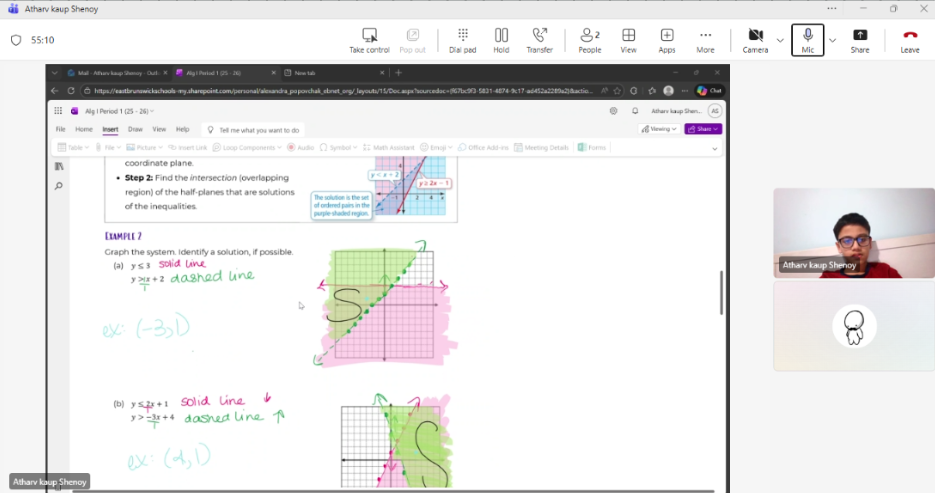
Task: Click the favorites star in address bar
Action: [x=618, y=91]
